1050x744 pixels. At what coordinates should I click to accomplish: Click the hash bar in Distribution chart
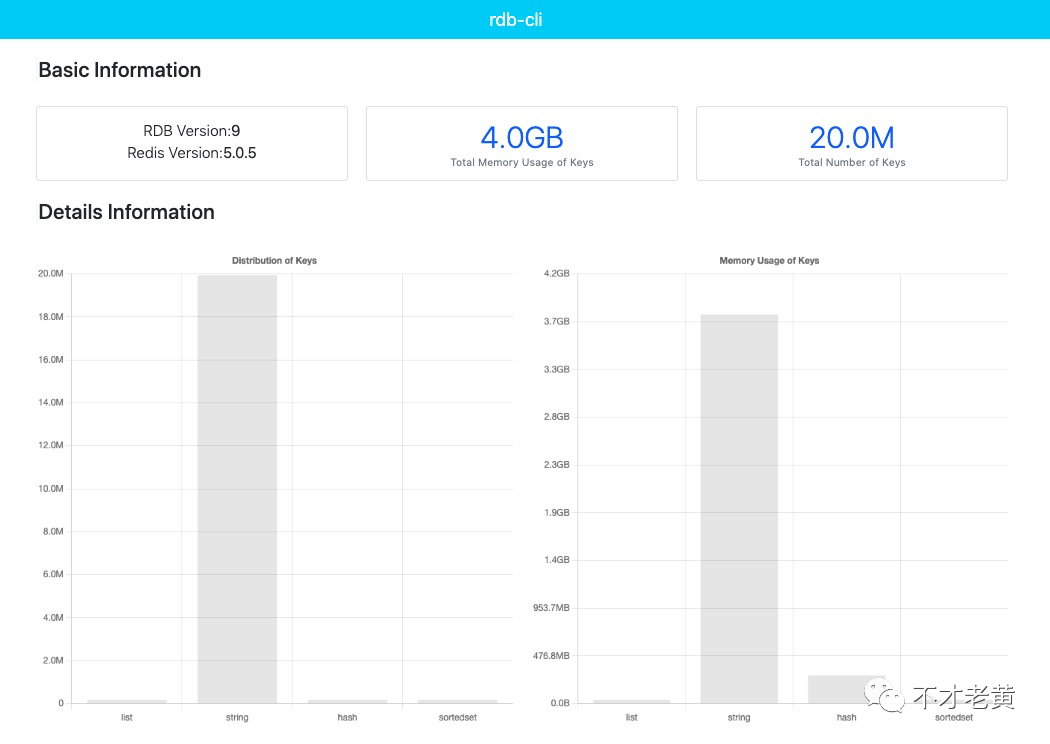coord(348,701)
